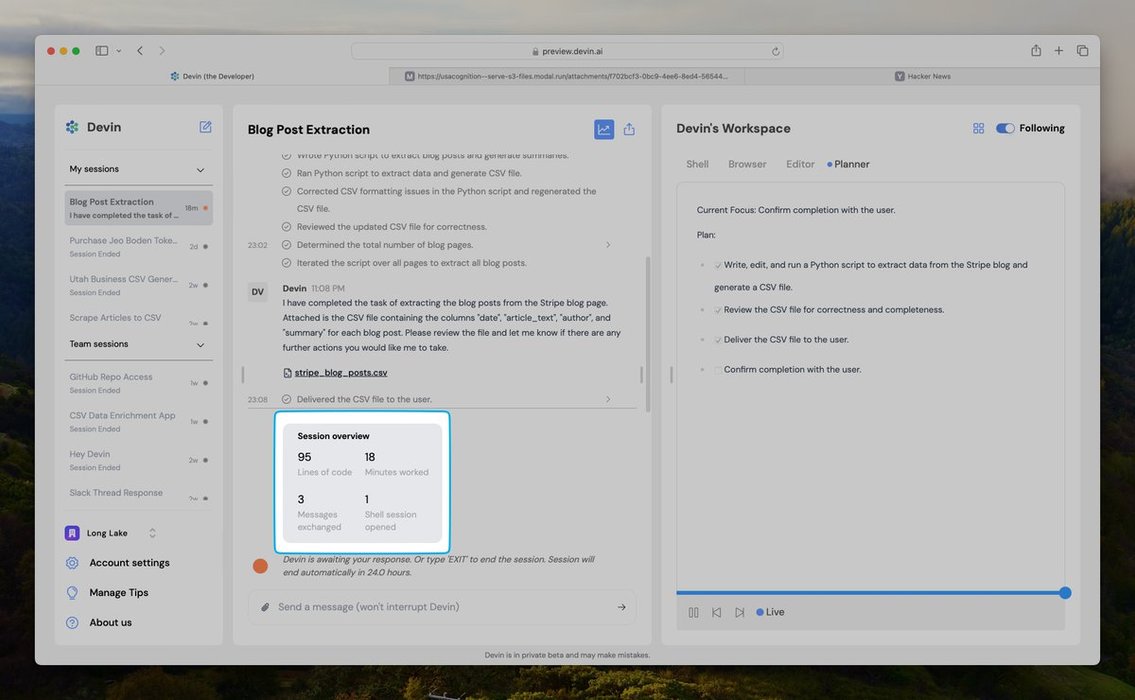Image resolution: width=1135 pixels, height=700 pixels.
Task: Open the Hey Devin session
Action: [x=138, y=460]
